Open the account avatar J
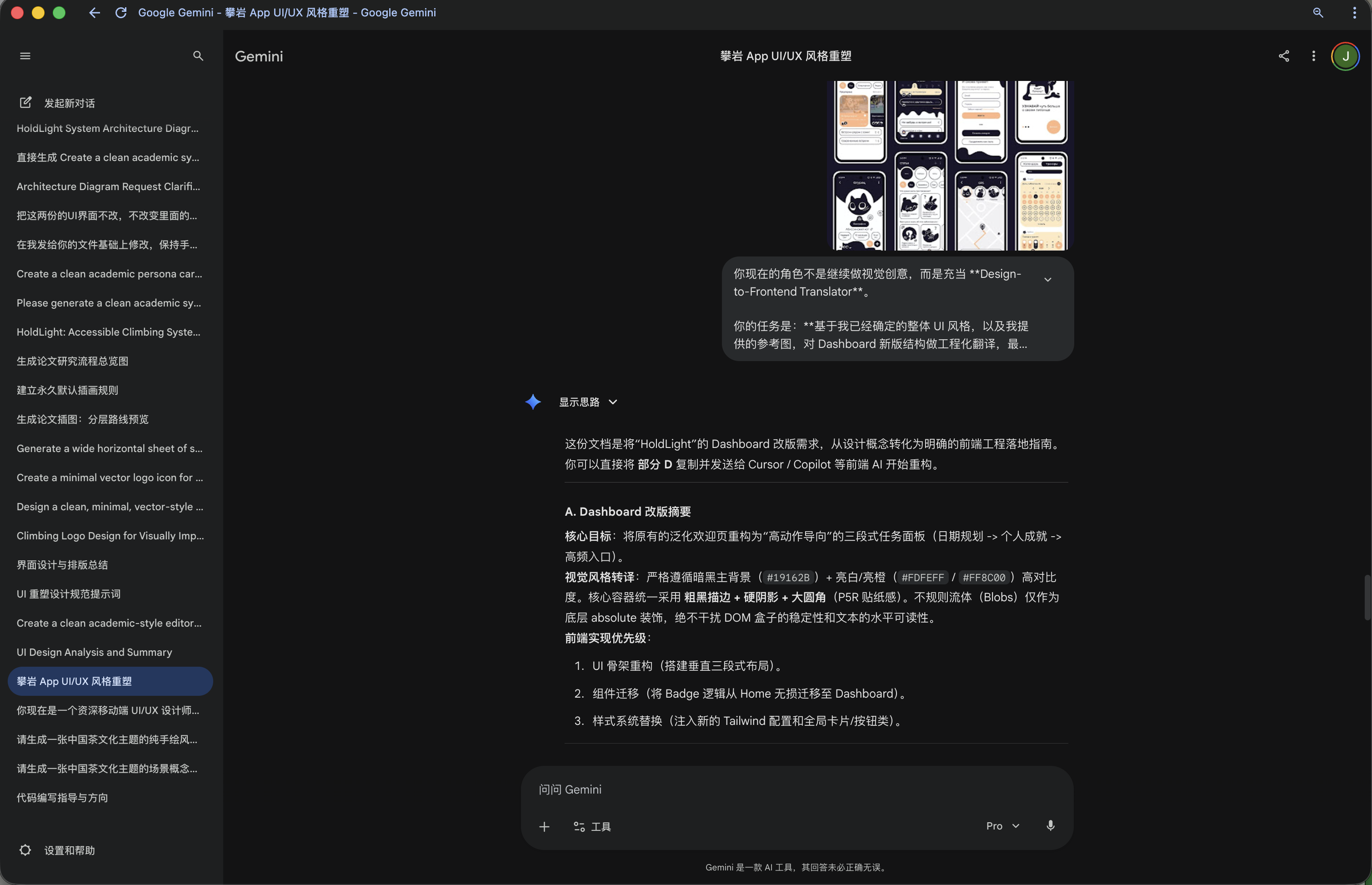This screenshot has width=1372, height=885. pos(1345,56)
